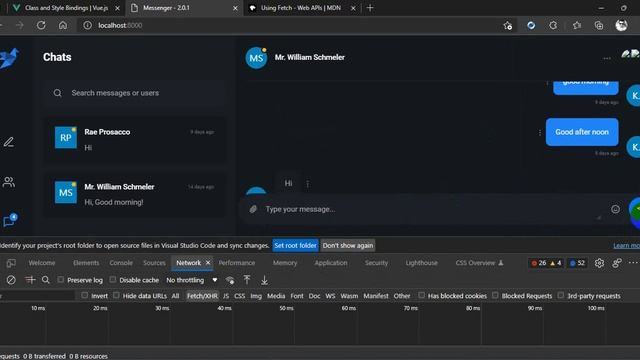Export HAR file download arrow
Viewport: 640px width, 360px height.
tap(264, 280)
